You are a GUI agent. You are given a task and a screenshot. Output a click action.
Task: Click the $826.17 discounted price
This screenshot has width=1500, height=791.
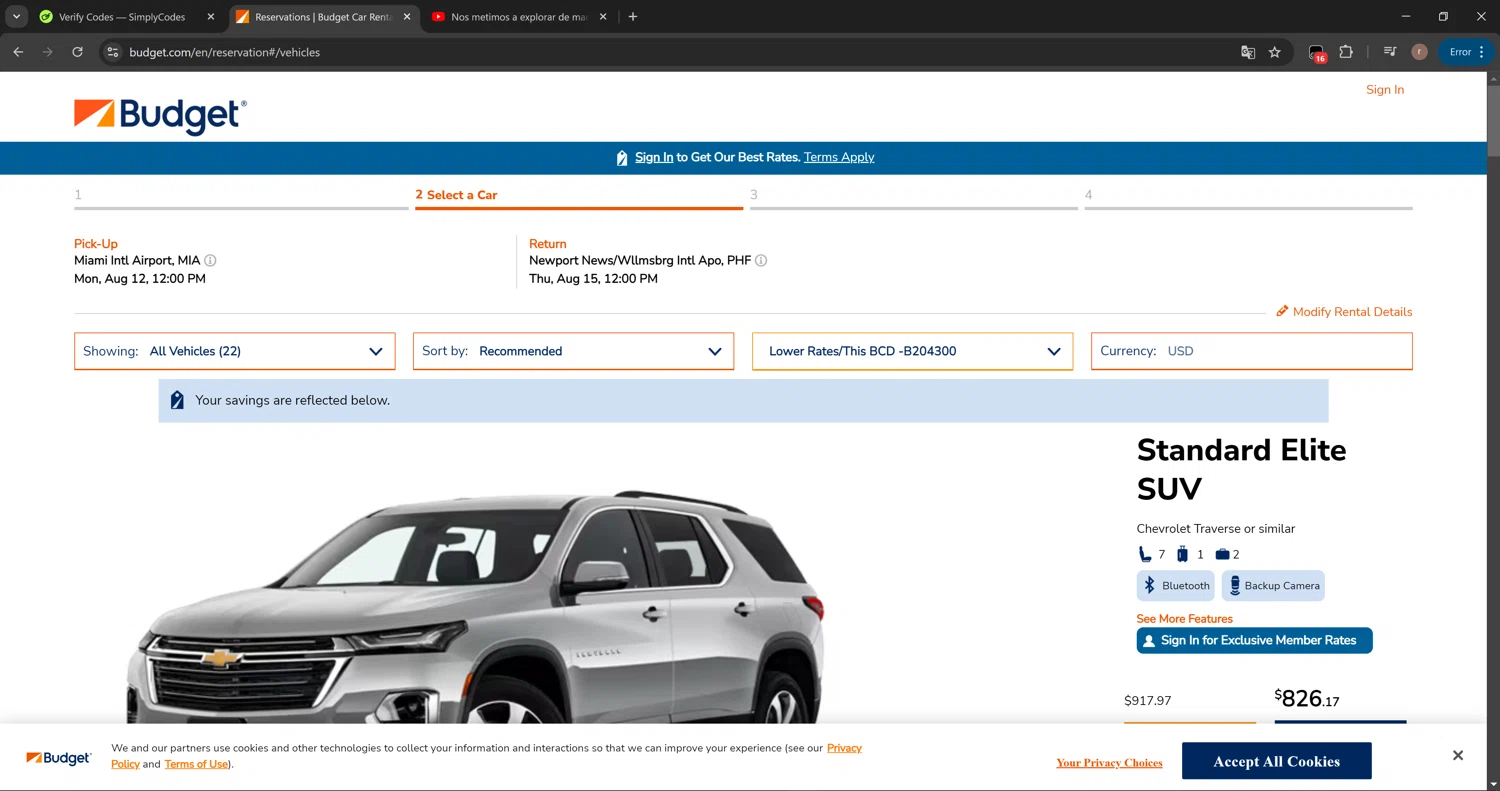(1307, 698)
